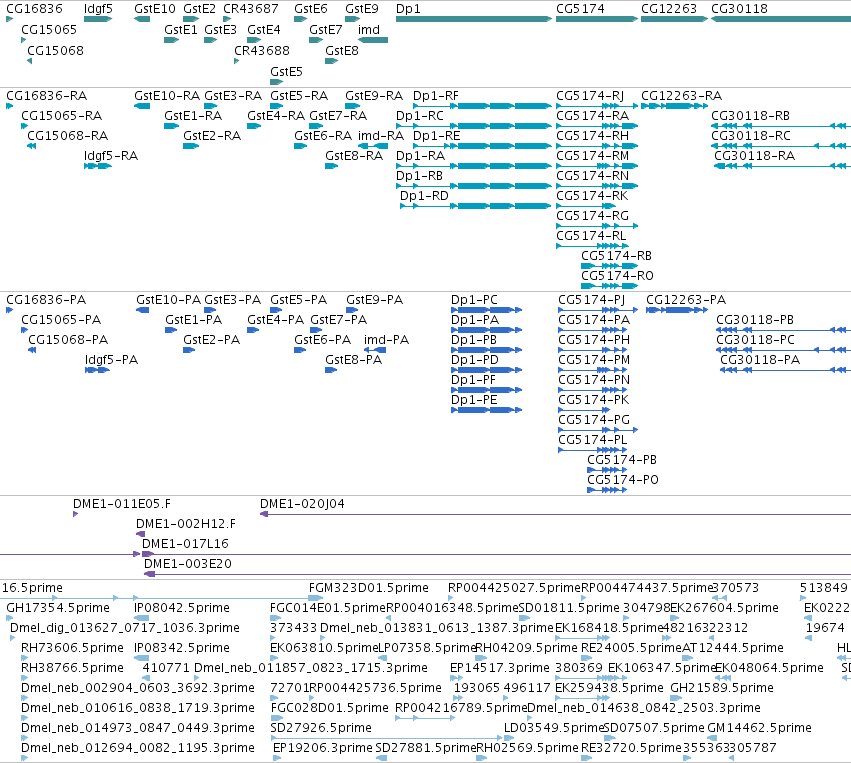Select the CG16836 gene label

(34, 9)
